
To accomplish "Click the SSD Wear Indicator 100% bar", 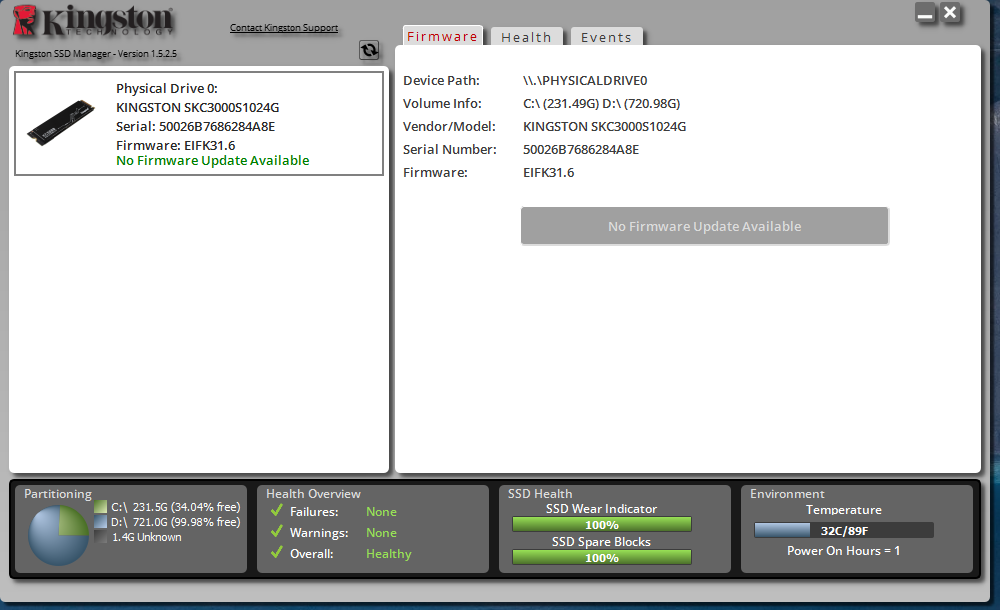I will [601, 524].
